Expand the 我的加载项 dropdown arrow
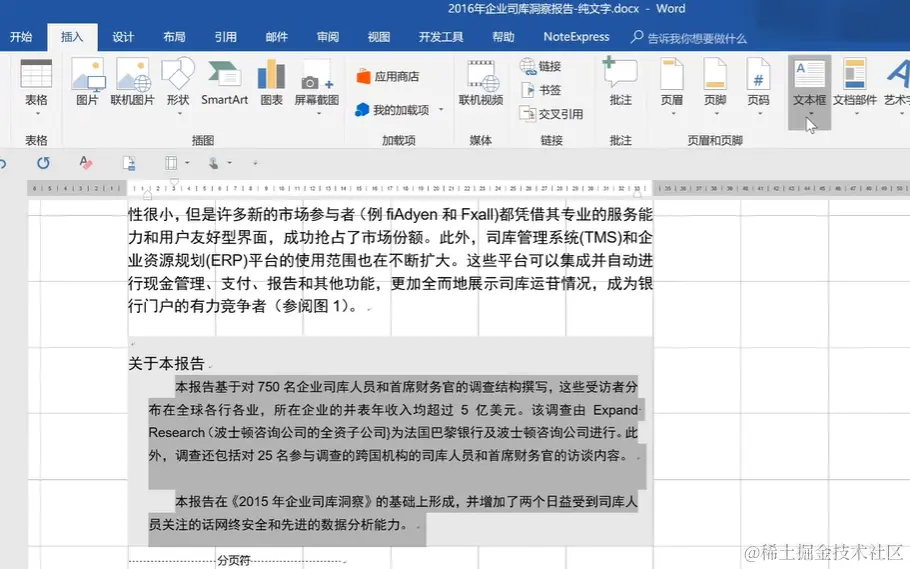 (x=441, y=109)
